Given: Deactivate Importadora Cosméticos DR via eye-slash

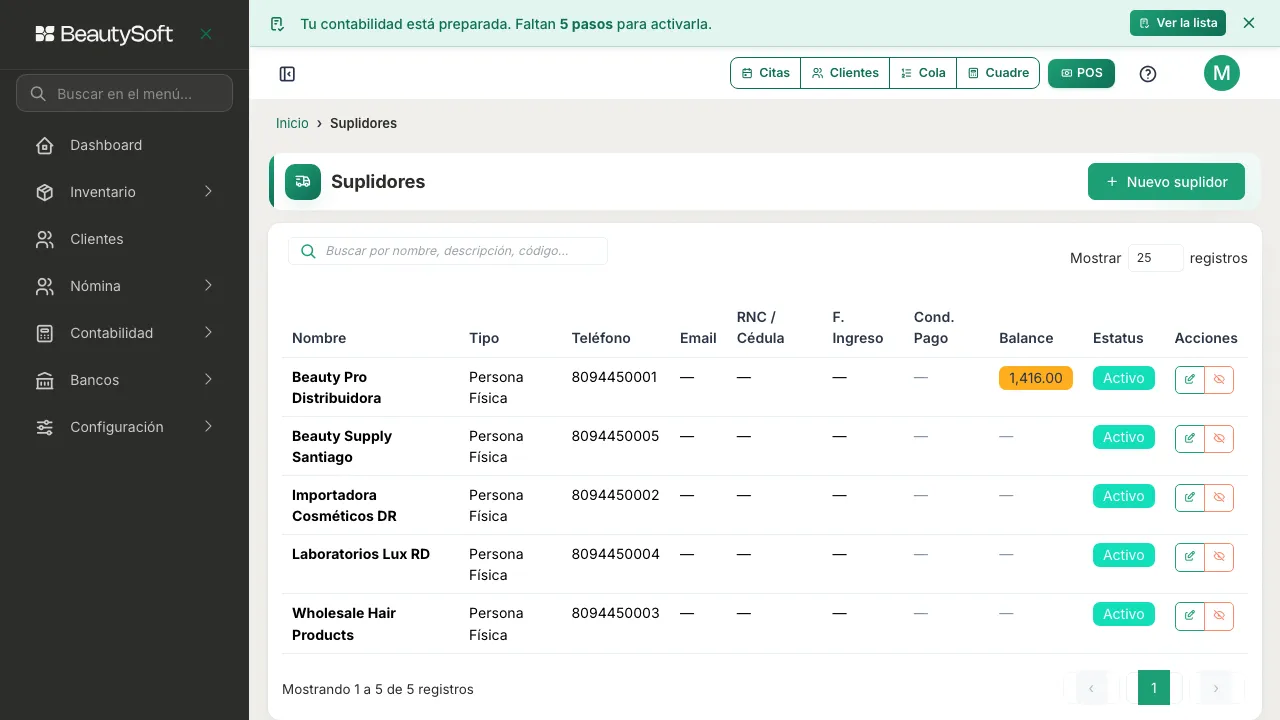Looking at the screenshot, I should coord(1219,498).
